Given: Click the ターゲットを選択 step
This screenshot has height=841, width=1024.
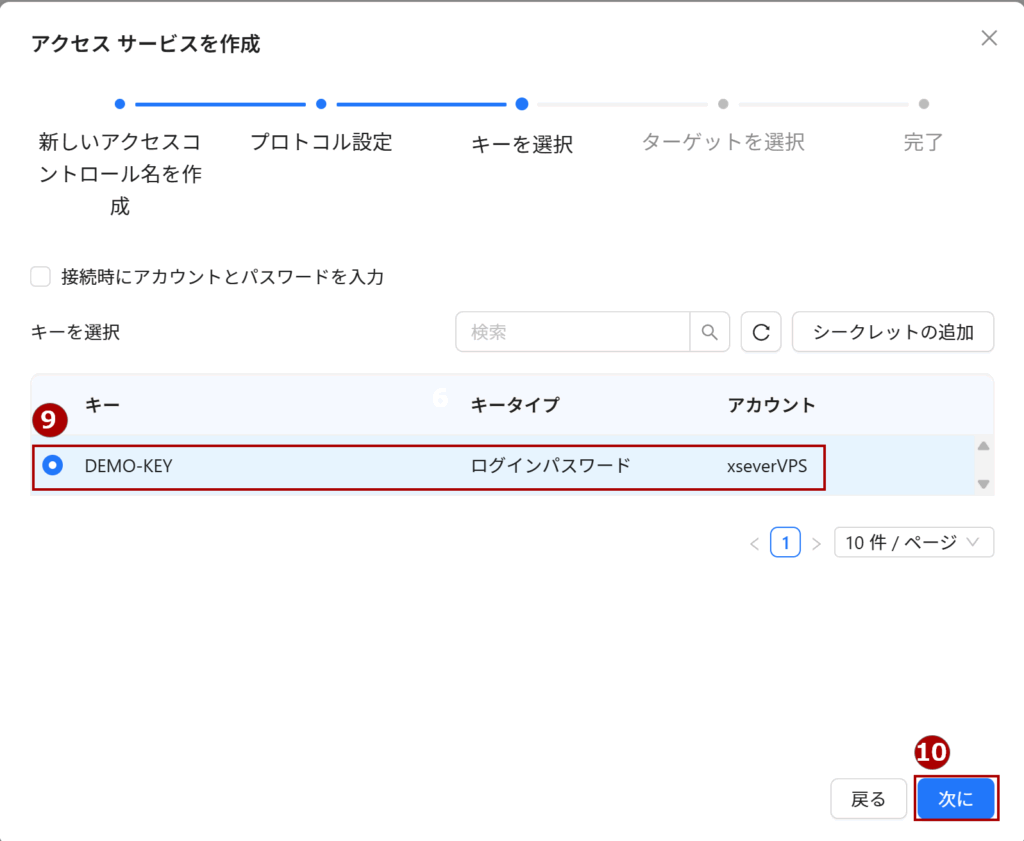Looking at the screenshot, I should [x=722, y=142].
